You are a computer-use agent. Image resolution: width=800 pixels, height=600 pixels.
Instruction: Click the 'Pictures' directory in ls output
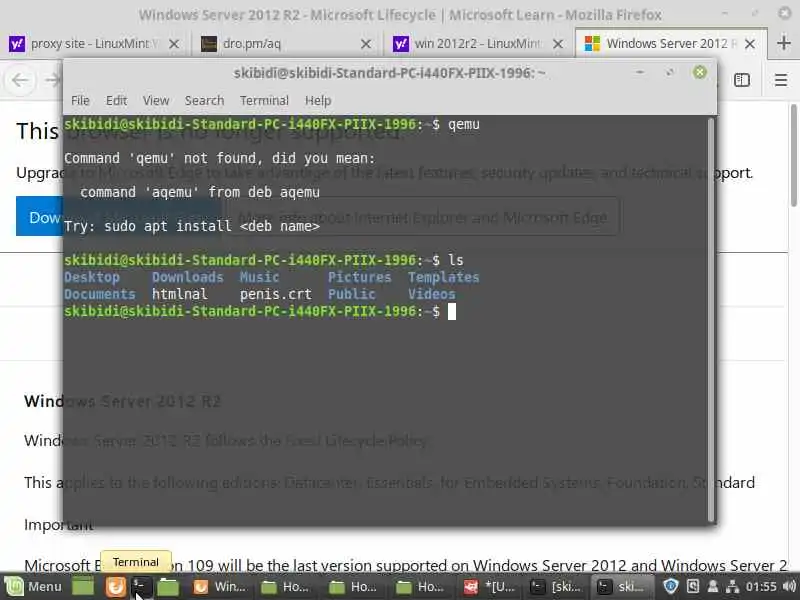[x=359, y=277]
